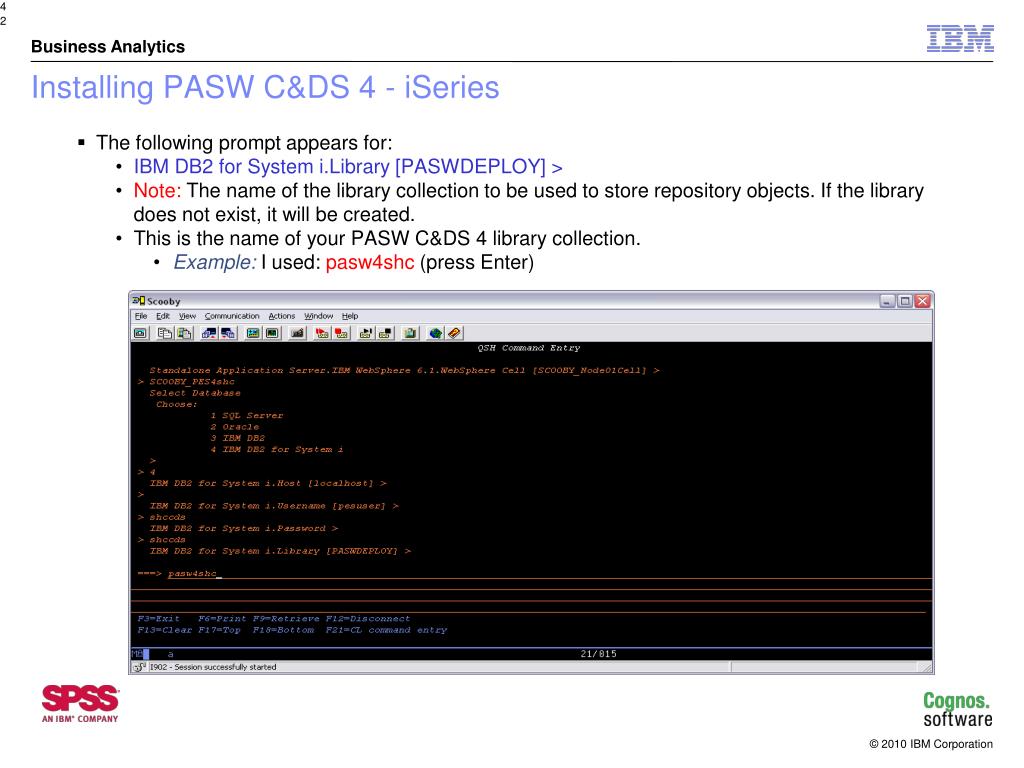Open the Edit menu
1024x768 pixels.
163,316
